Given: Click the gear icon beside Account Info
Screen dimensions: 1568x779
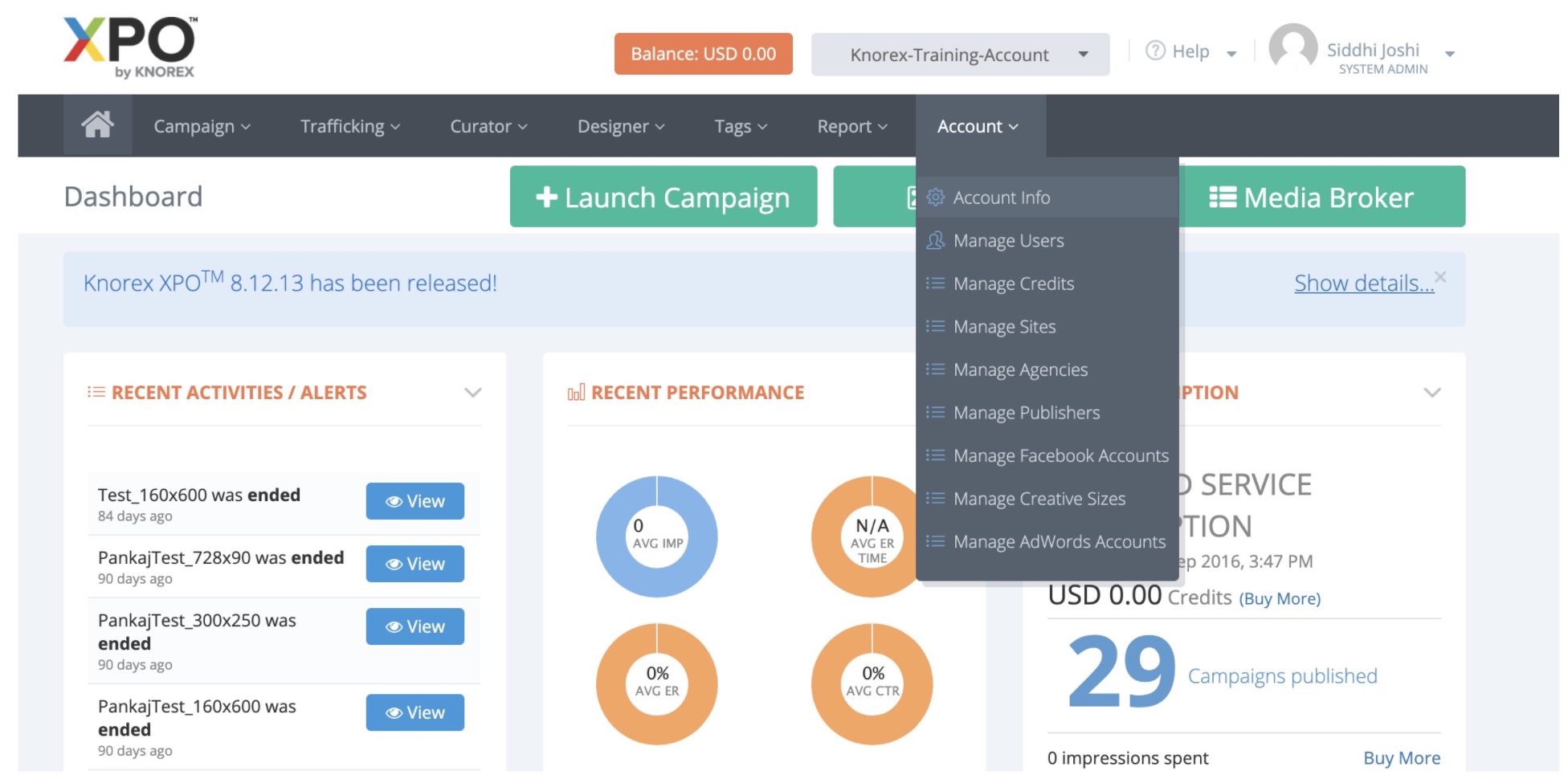Looking at the screenshot, I should 935,197.
